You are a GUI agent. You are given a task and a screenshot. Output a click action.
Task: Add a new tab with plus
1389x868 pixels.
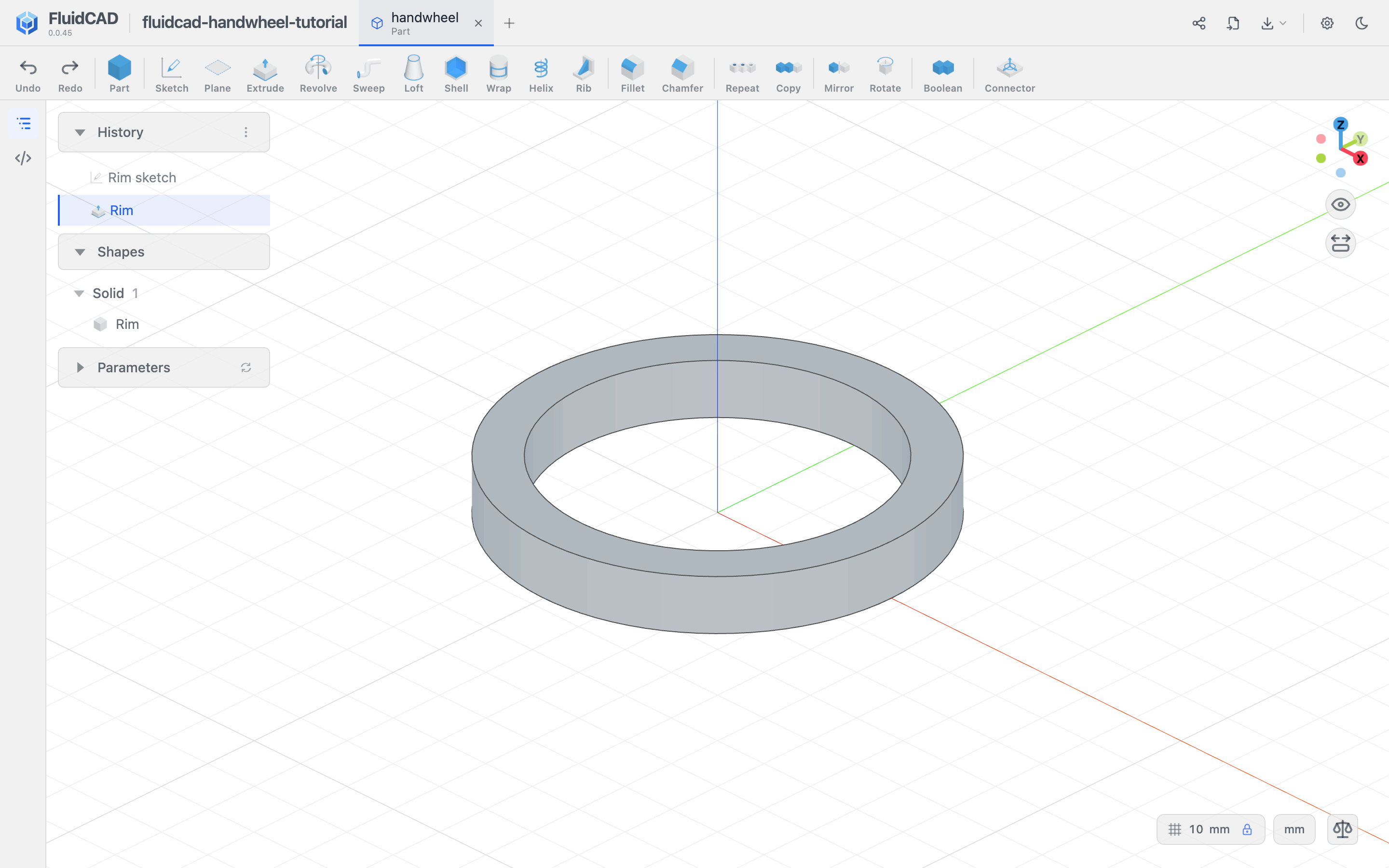pos(509,23)
